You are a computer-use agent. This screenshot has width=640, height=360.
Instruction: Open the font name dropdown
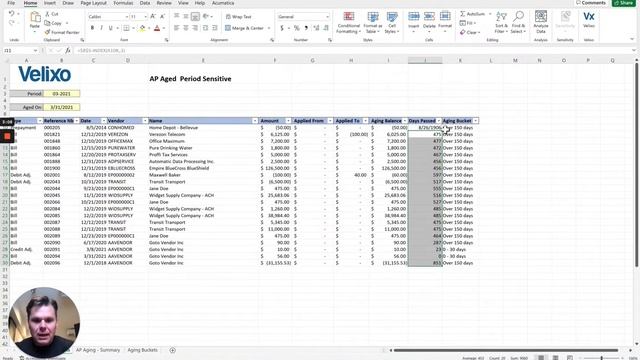point(127,17)
